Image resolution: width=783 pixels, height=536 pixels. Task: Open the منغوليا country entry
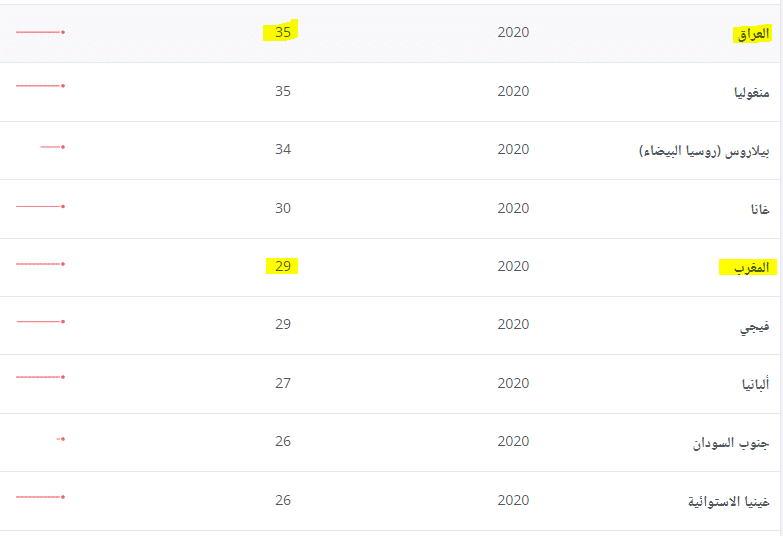click(747, 92)
